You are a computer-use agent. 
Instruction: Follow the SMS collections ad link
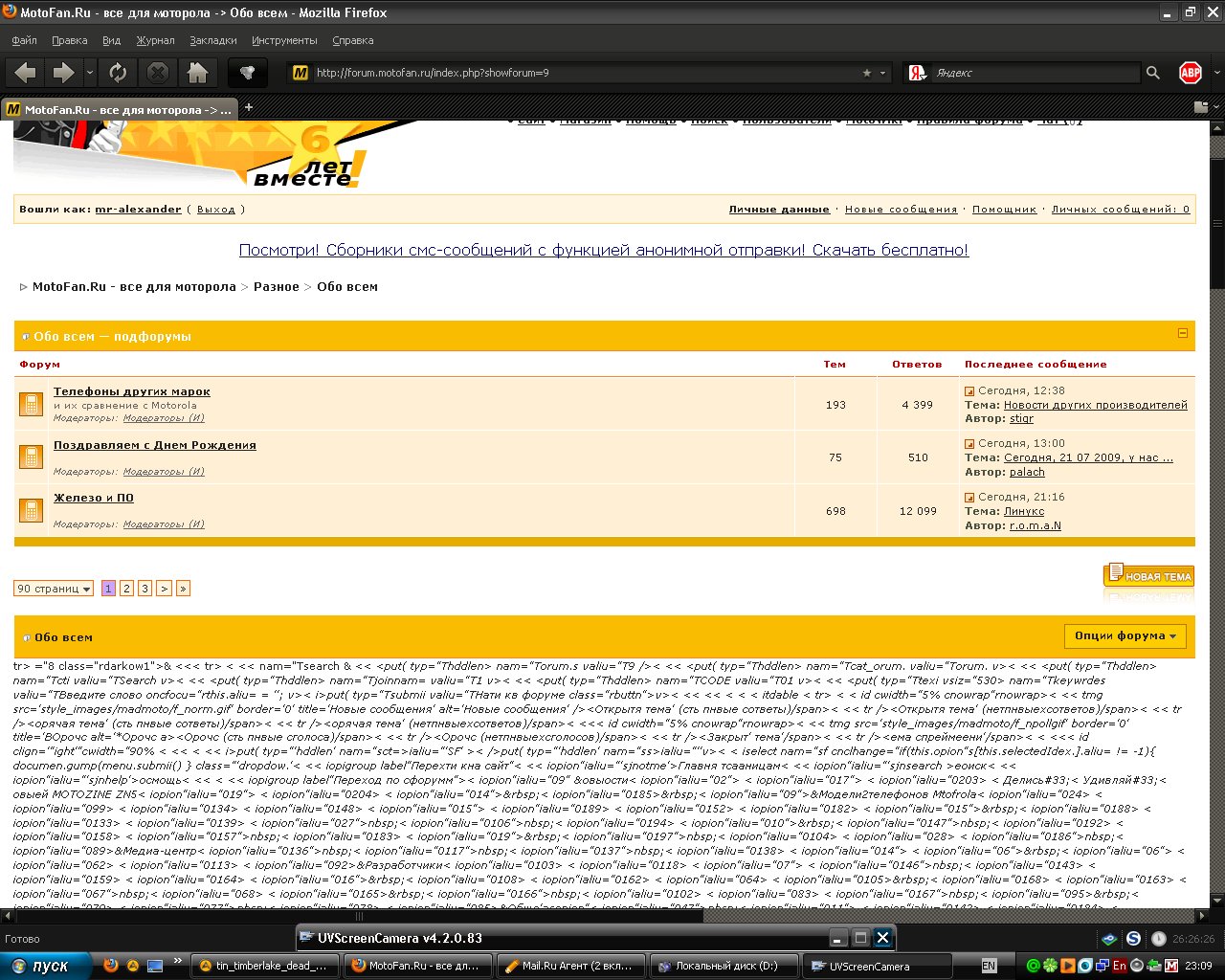click(604, 250)
